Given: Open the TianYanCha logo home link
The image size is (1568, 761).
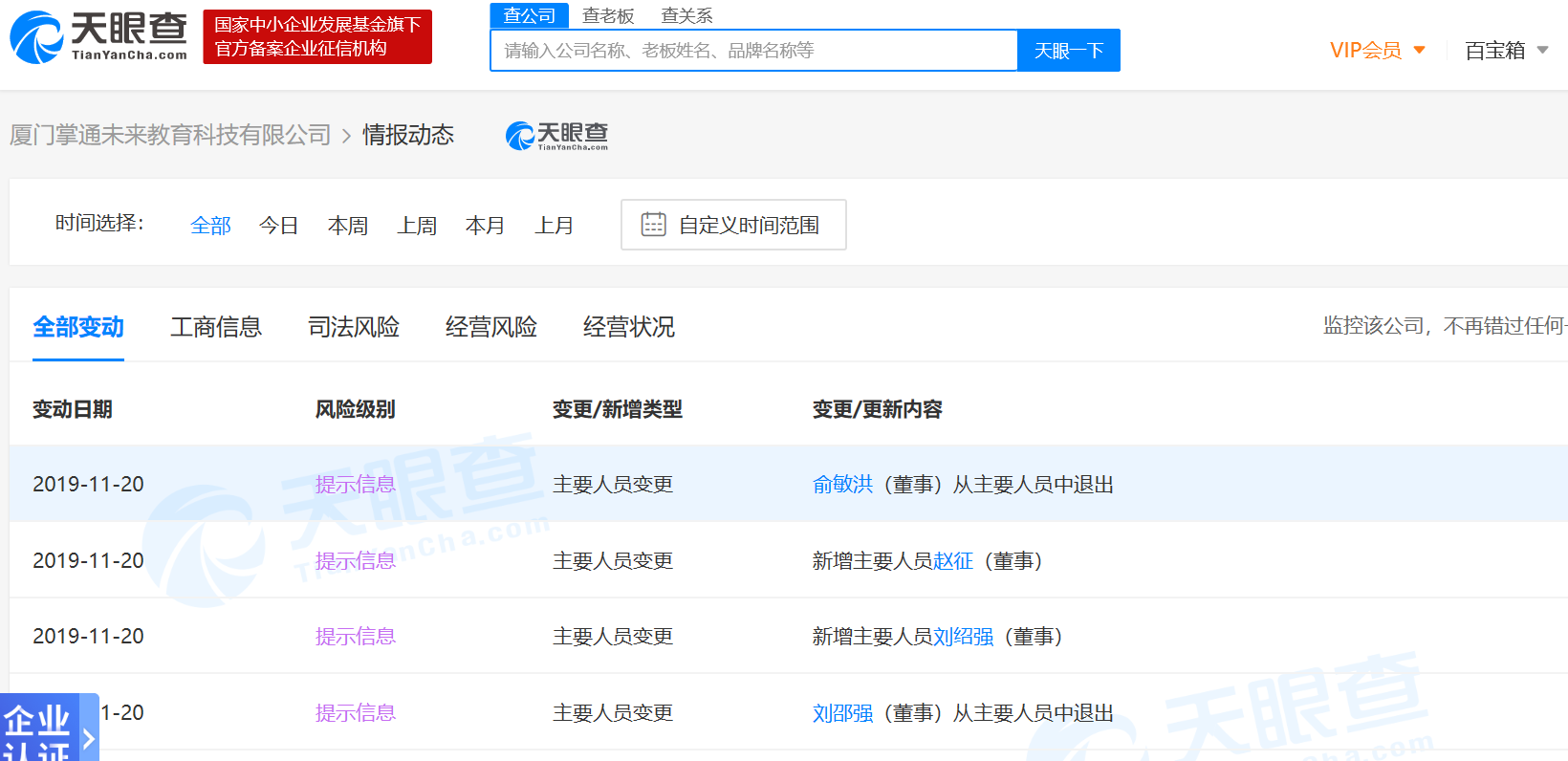Looking at the screenshot, I should (x=98, y=37).
